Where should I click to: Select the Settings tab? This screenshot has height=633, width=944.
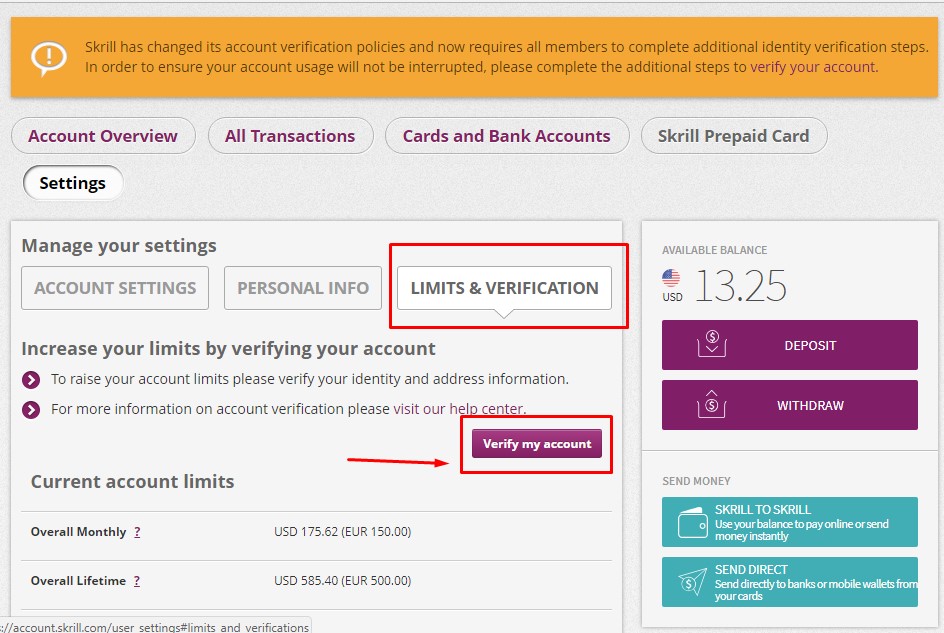click(72, 183)
